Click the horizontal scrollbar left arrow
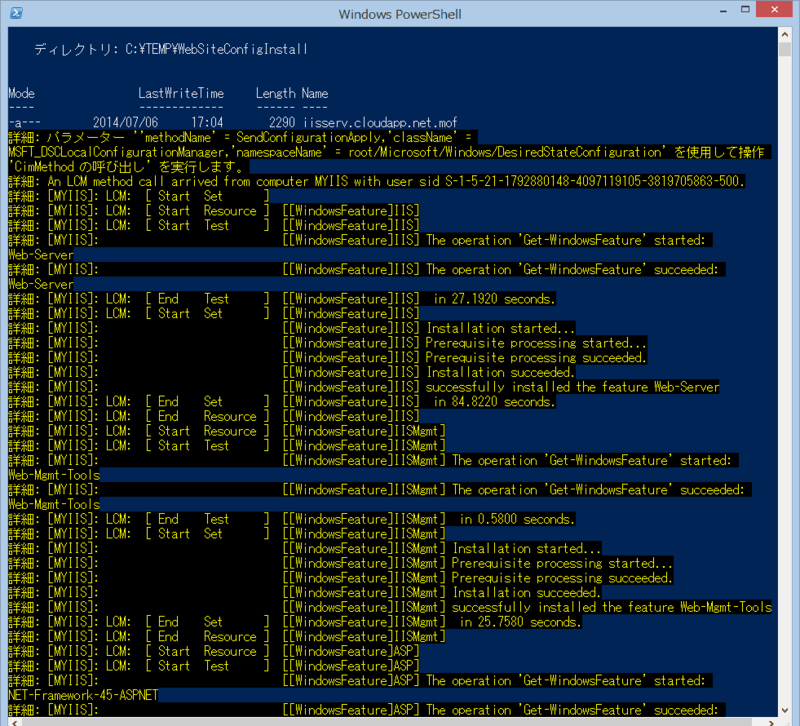Image resolution: width=800 pixels, height=726 pixels. click(14, 722)
